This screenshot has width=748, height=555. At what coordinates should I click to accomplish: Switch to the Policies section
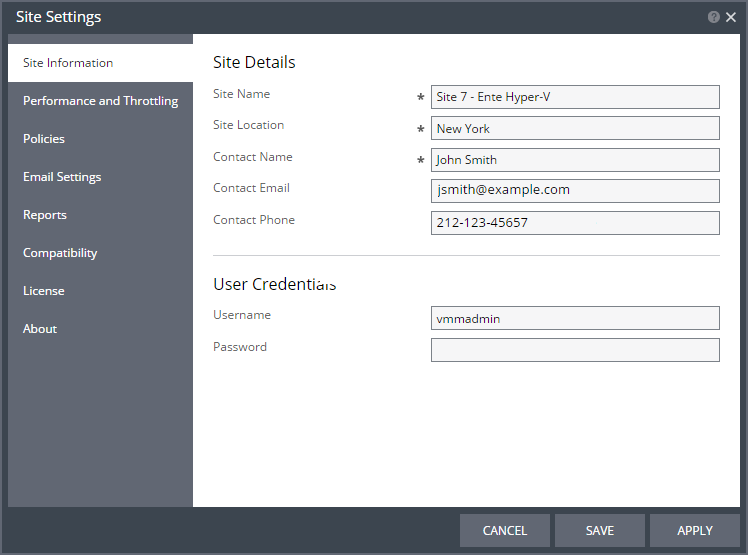(x=100, y=139)
